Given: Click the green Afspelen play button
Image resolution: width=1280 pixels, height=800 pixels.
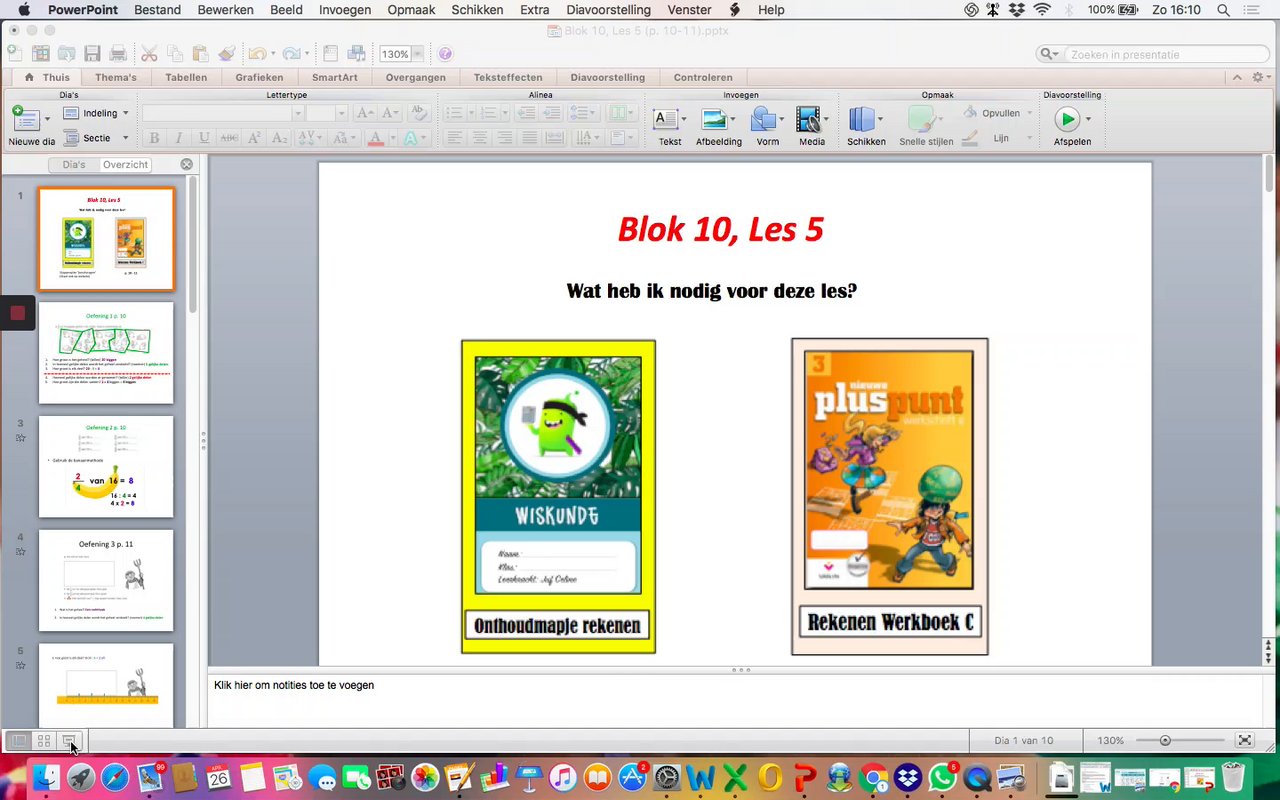Looking at the screenshot, I should 1067,119.
